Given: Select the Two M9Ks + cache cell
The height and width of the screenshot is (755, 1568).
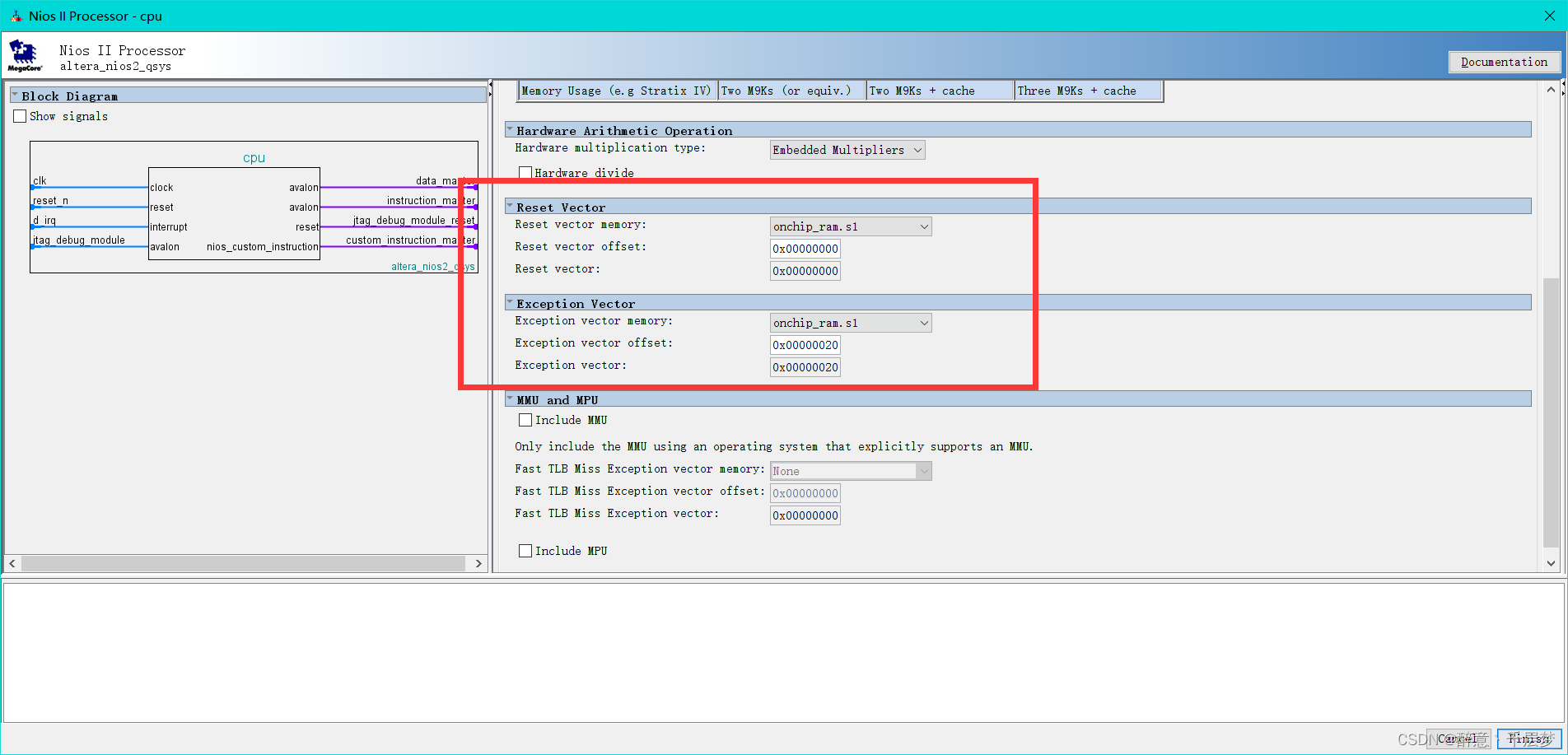Looking at the screenshot, I should click(x=940, y=91).
